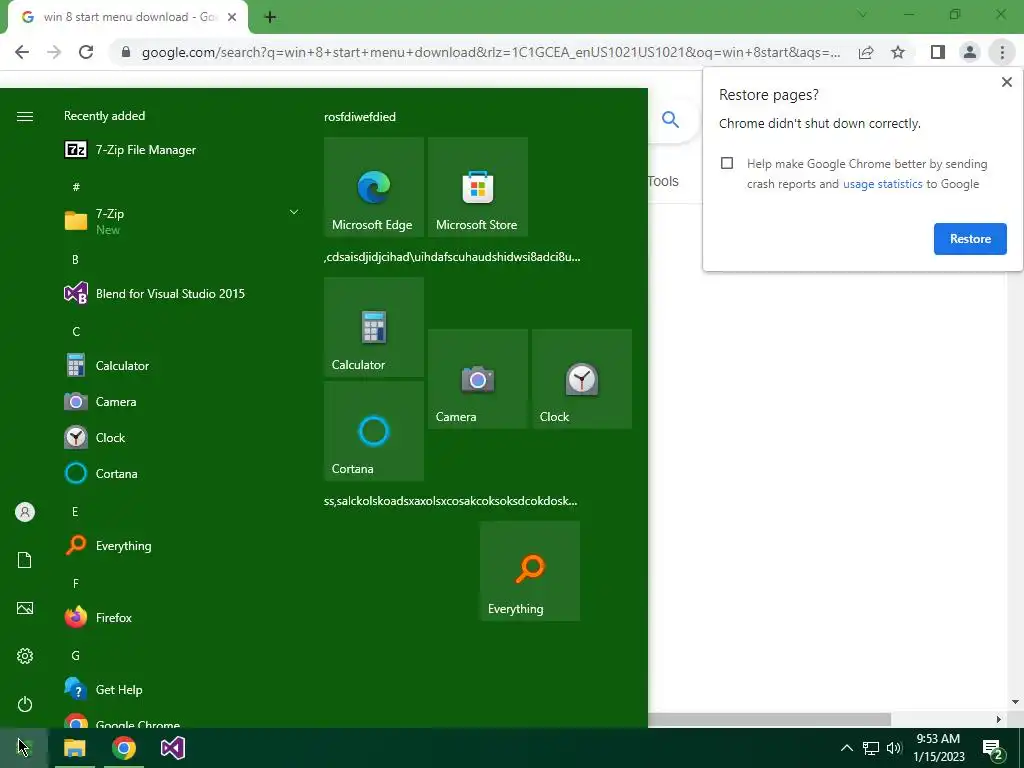Select the 'win 8 start menu download' tab
This screenshot has width=1024, height=768.
pos(127,18)
